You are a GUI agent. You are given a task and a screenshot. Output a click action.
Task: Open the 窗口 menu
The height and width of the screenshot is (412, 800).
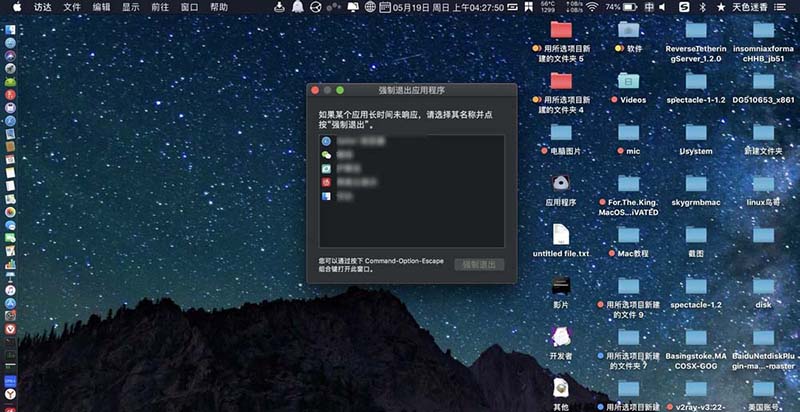click(x=189, y=7)
